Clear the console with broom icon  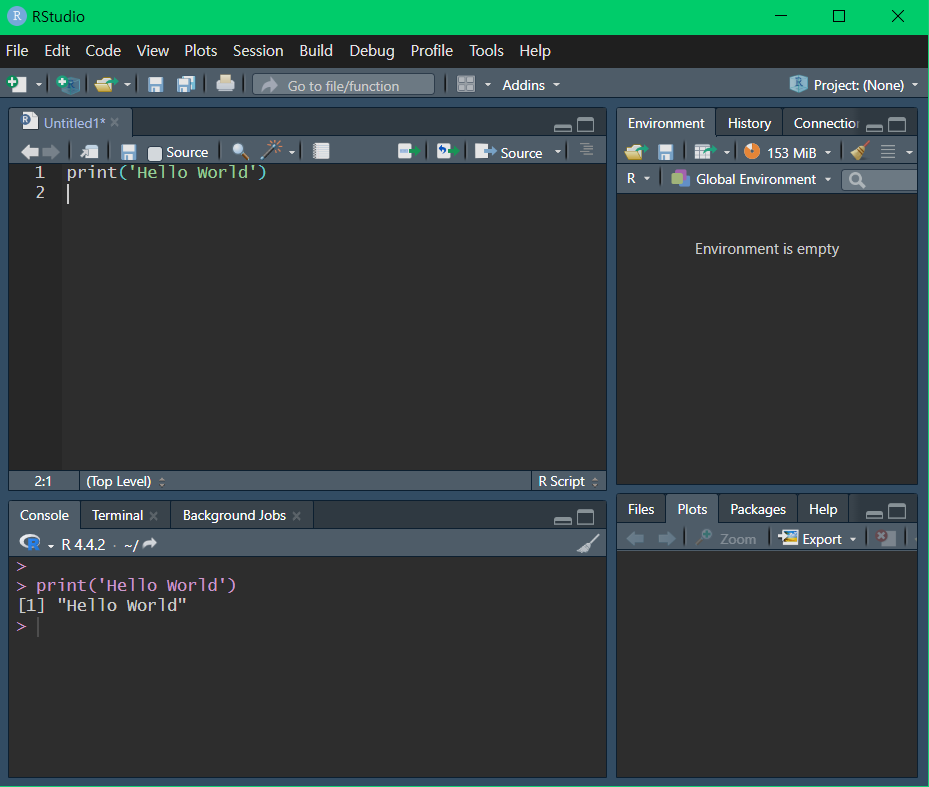(x=588, y=543)
